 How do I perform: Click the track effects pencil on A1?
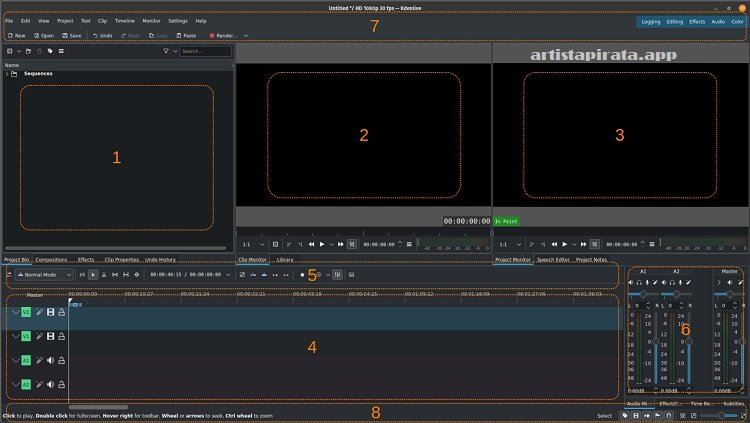39,360
